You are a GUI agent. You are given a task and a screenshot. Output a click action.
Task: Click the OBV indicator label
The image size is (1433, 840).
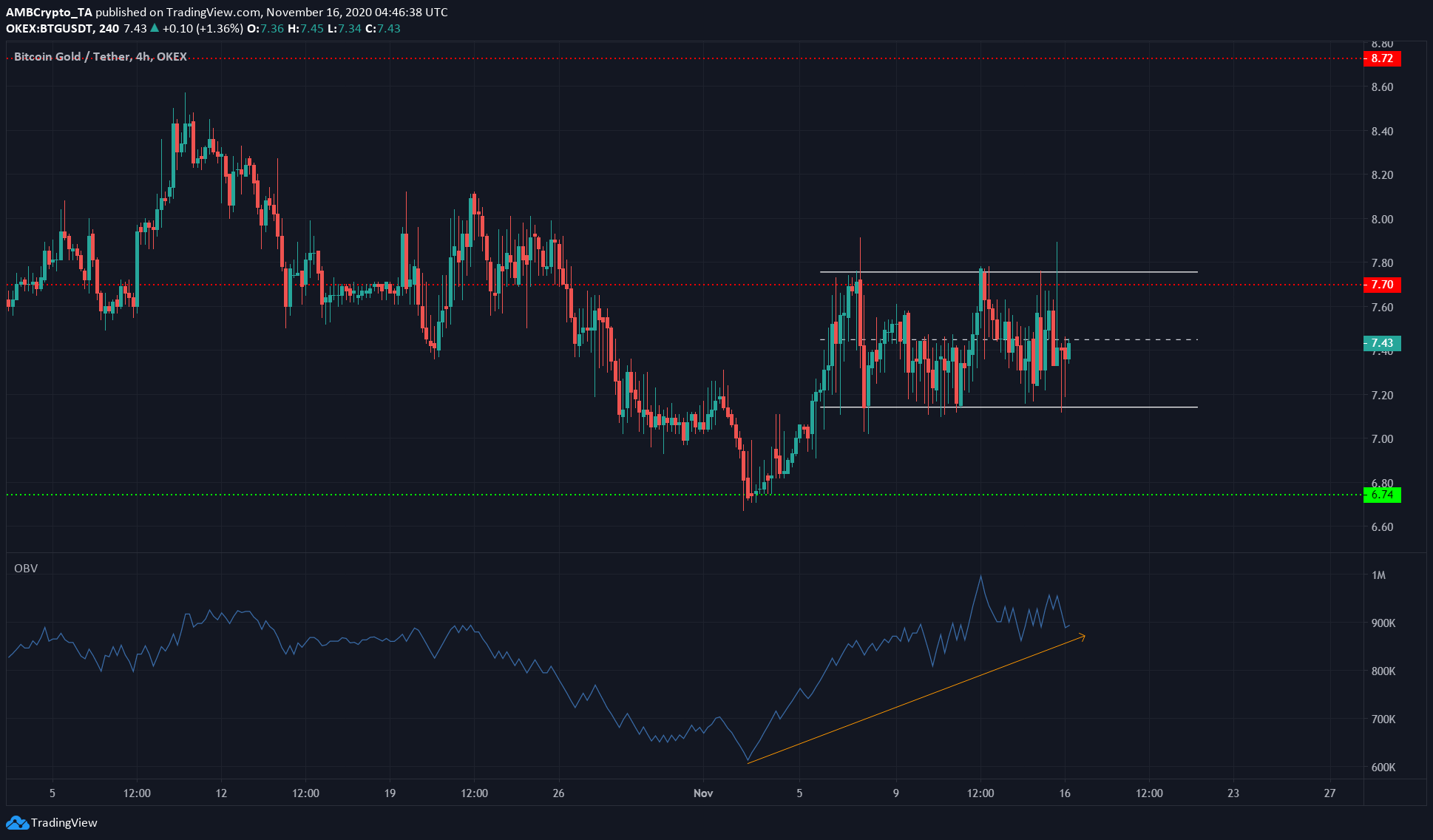(26, 569)
